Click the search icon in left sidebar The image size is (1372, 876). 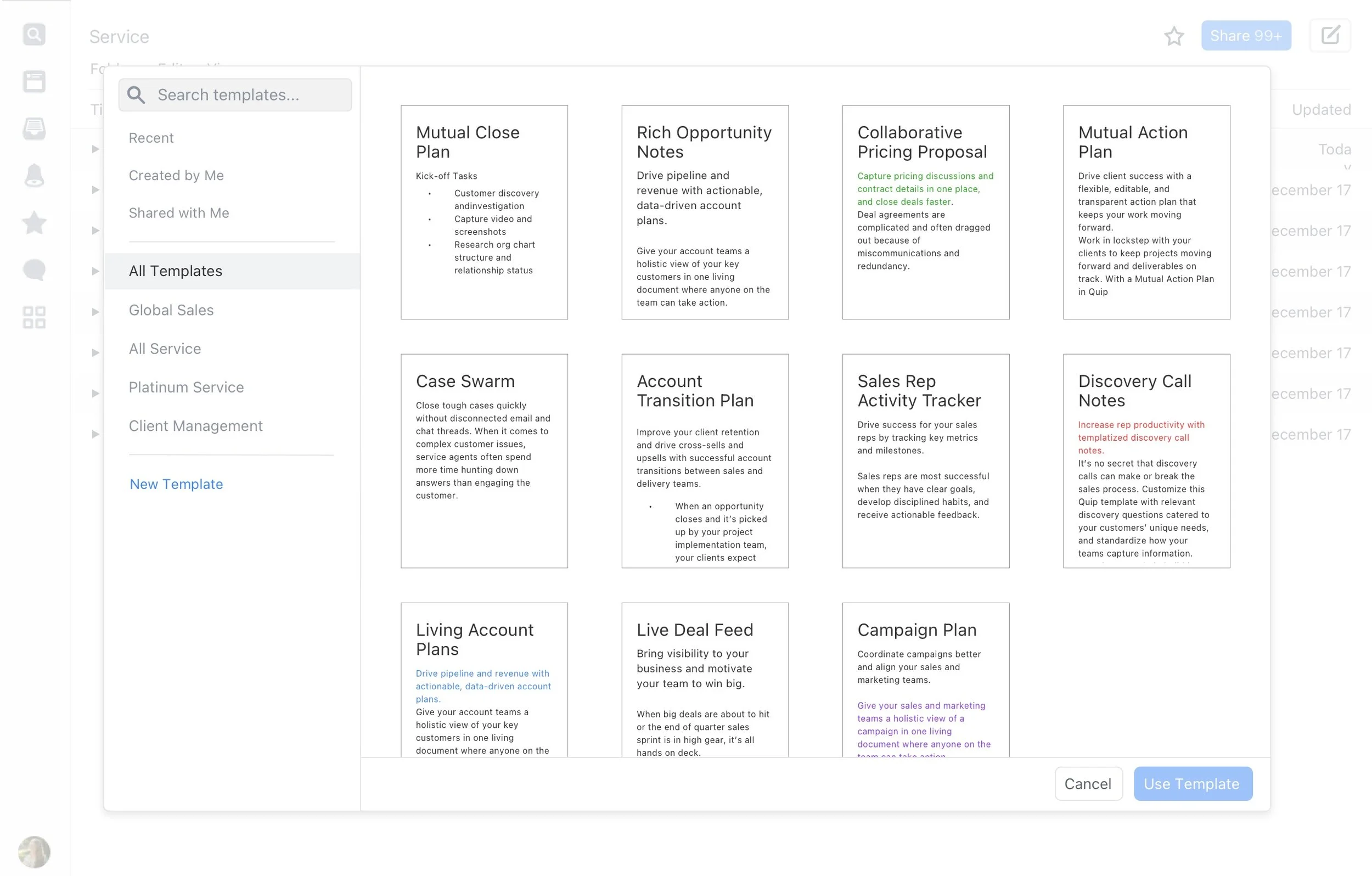pos(34,35)
